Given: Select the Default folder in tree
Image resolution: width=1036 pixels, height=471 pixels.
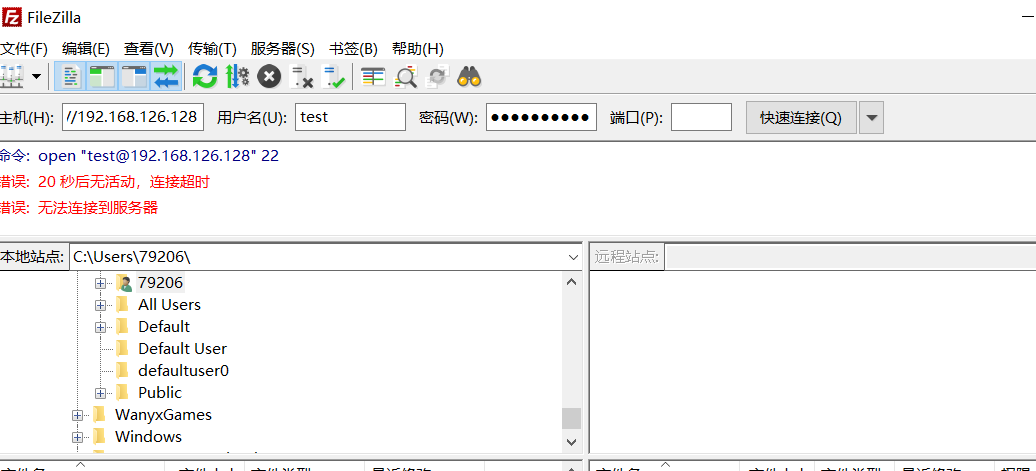Looking at the screenshot, I should pyautogui.click(x=164, y=326).
